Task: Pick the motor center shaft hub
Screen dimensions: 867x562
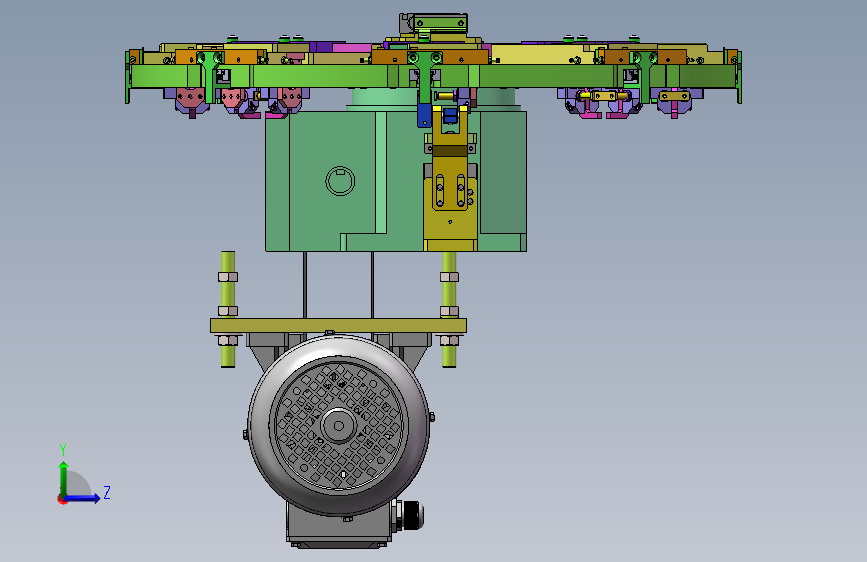Action: point(339,425)
